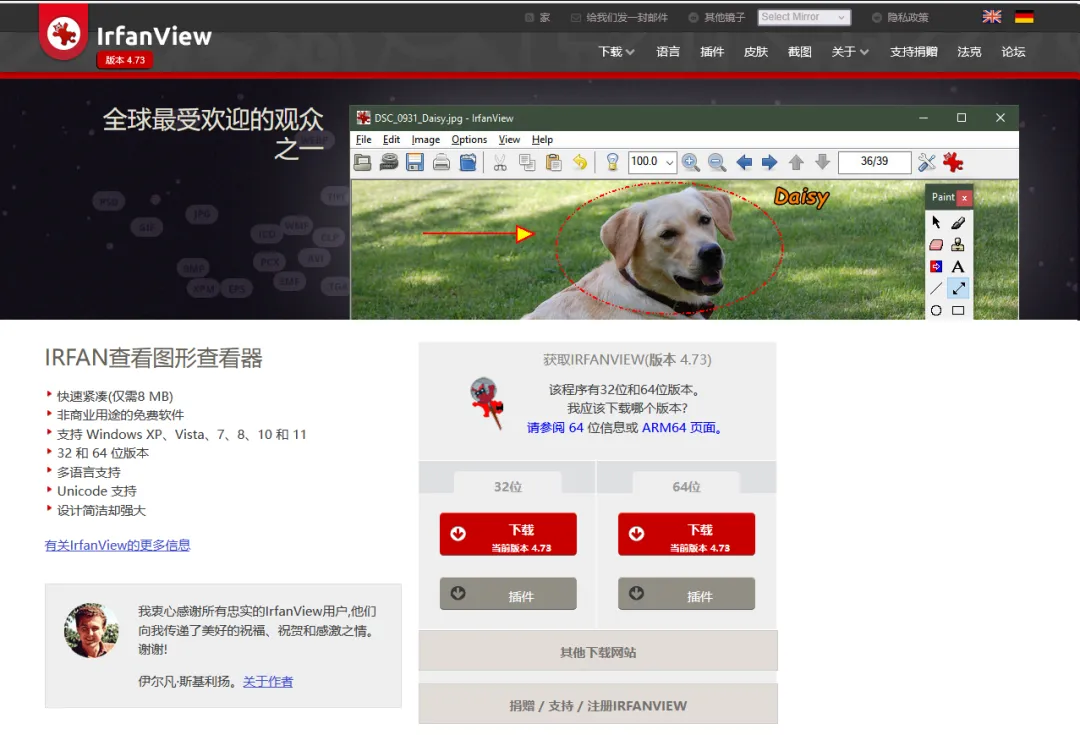Open the Help menu in IrfanView window
Image resolution: width=1080 pixels, height=735 pixels.
542,140
